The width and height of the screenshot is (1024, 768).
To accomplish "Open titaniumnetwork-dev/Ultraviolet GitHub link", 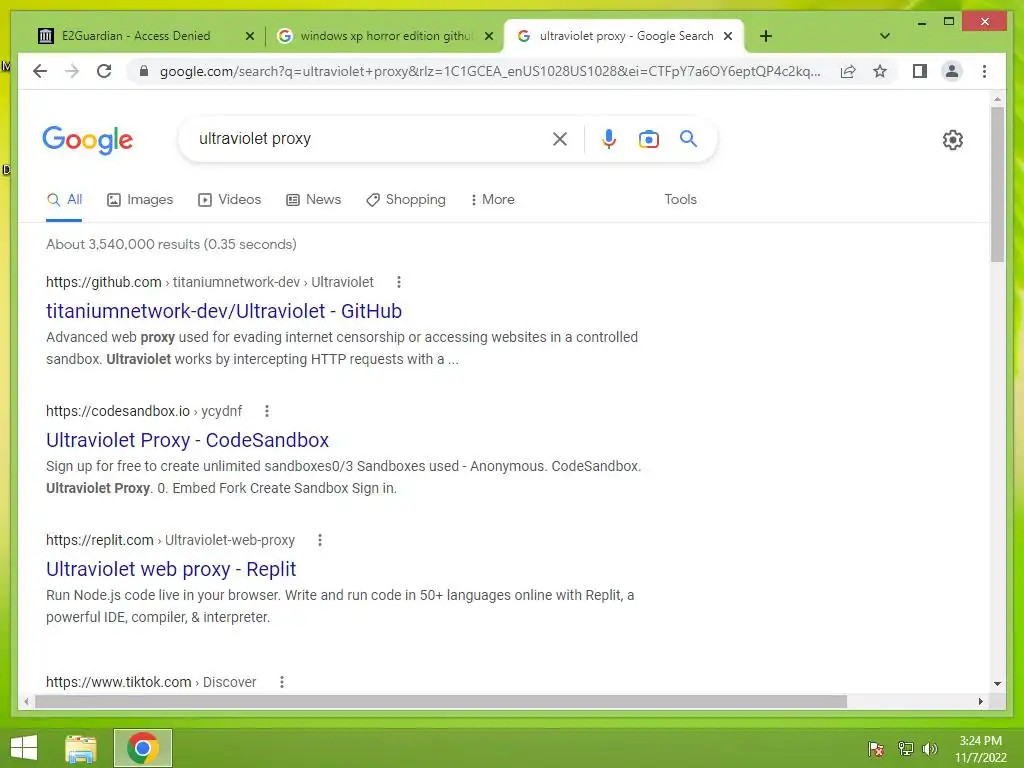I will (x=224, y=312).
